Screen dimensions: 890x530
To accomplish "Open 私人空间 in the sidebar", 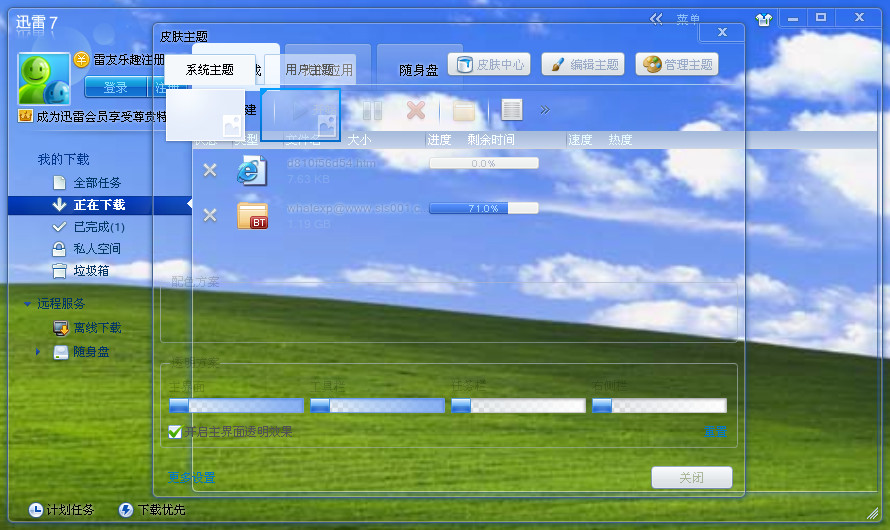I will (x=97, y=249).
